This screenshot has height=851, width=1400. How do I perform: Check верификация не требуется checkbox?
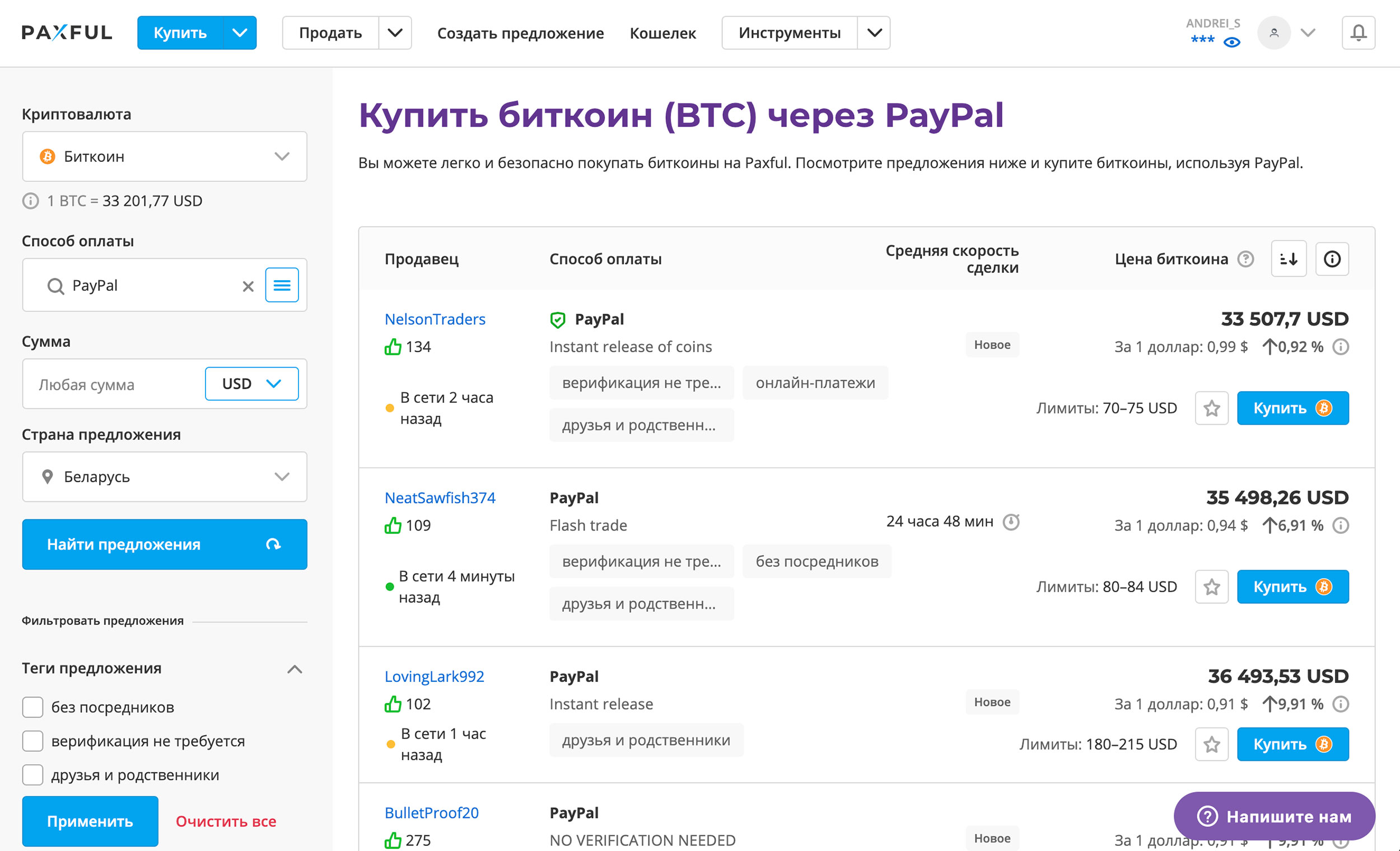[32, 741]
